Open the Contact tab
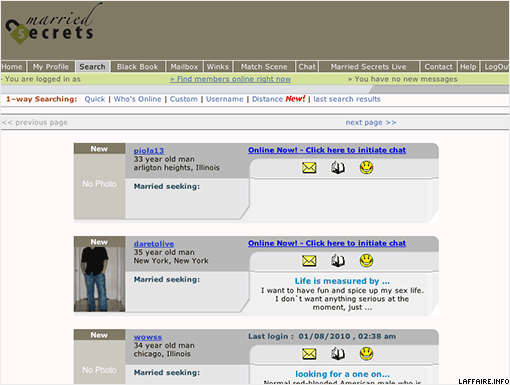Screen dimensions: 510x385 click(x=438, y=67)
